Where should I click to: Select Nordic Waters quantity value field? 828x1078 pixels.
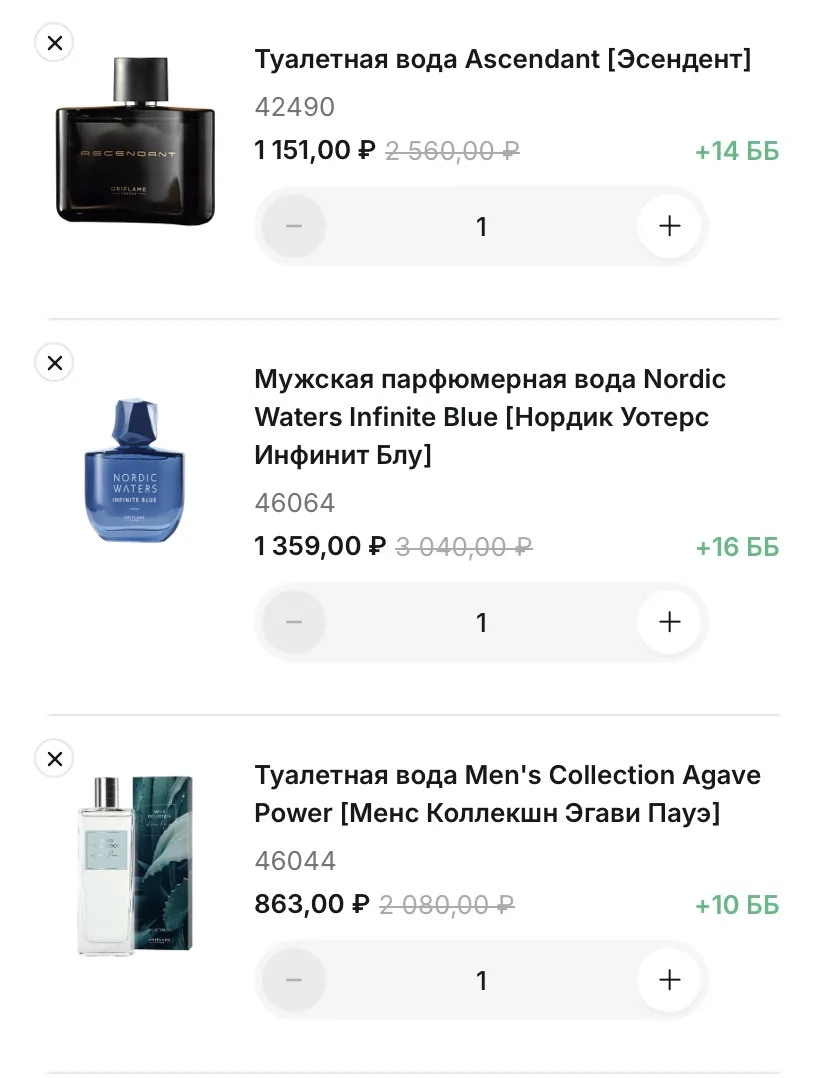click(x=481, y=623)
